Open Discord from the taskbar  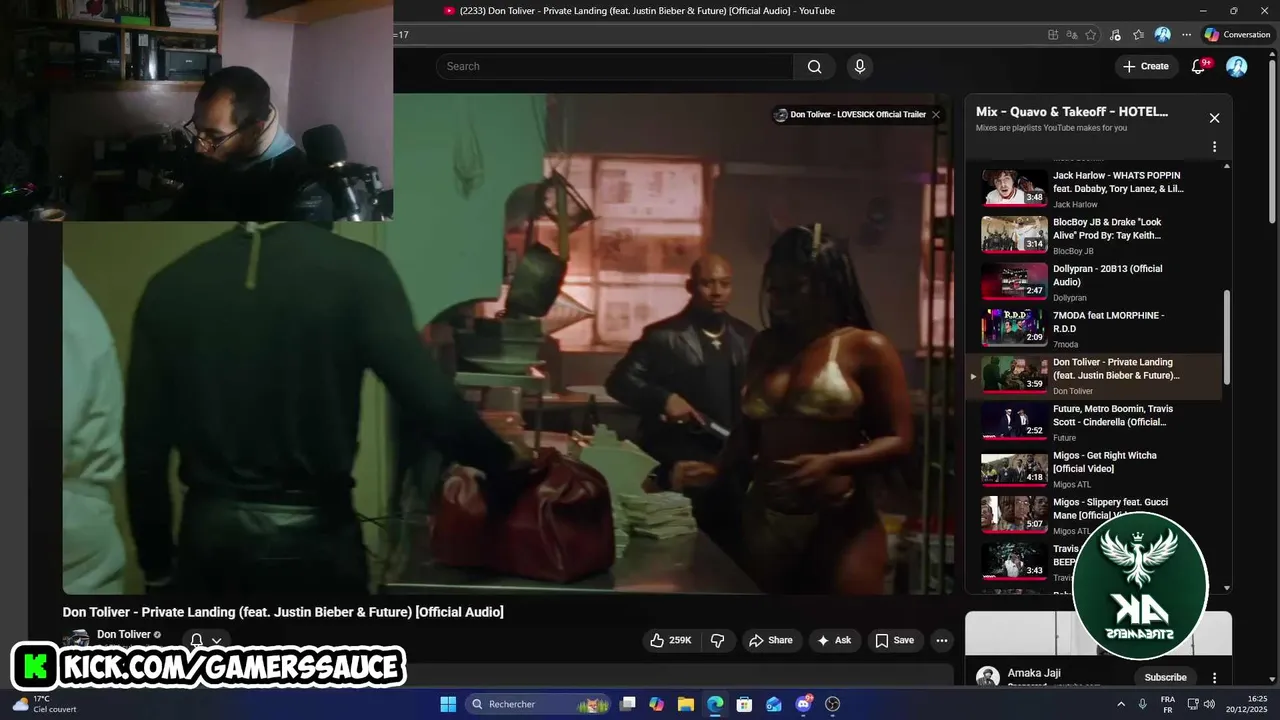click(803, 704)
